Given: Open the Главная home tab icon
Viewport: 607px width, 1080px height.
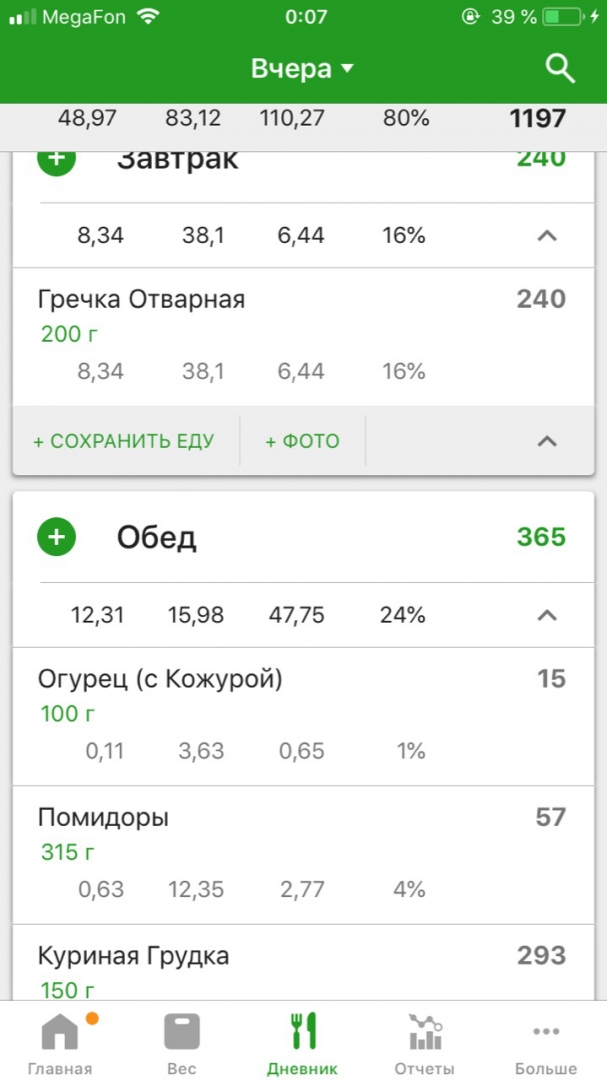Looking at the screenshot, I should click(59, 1031).
